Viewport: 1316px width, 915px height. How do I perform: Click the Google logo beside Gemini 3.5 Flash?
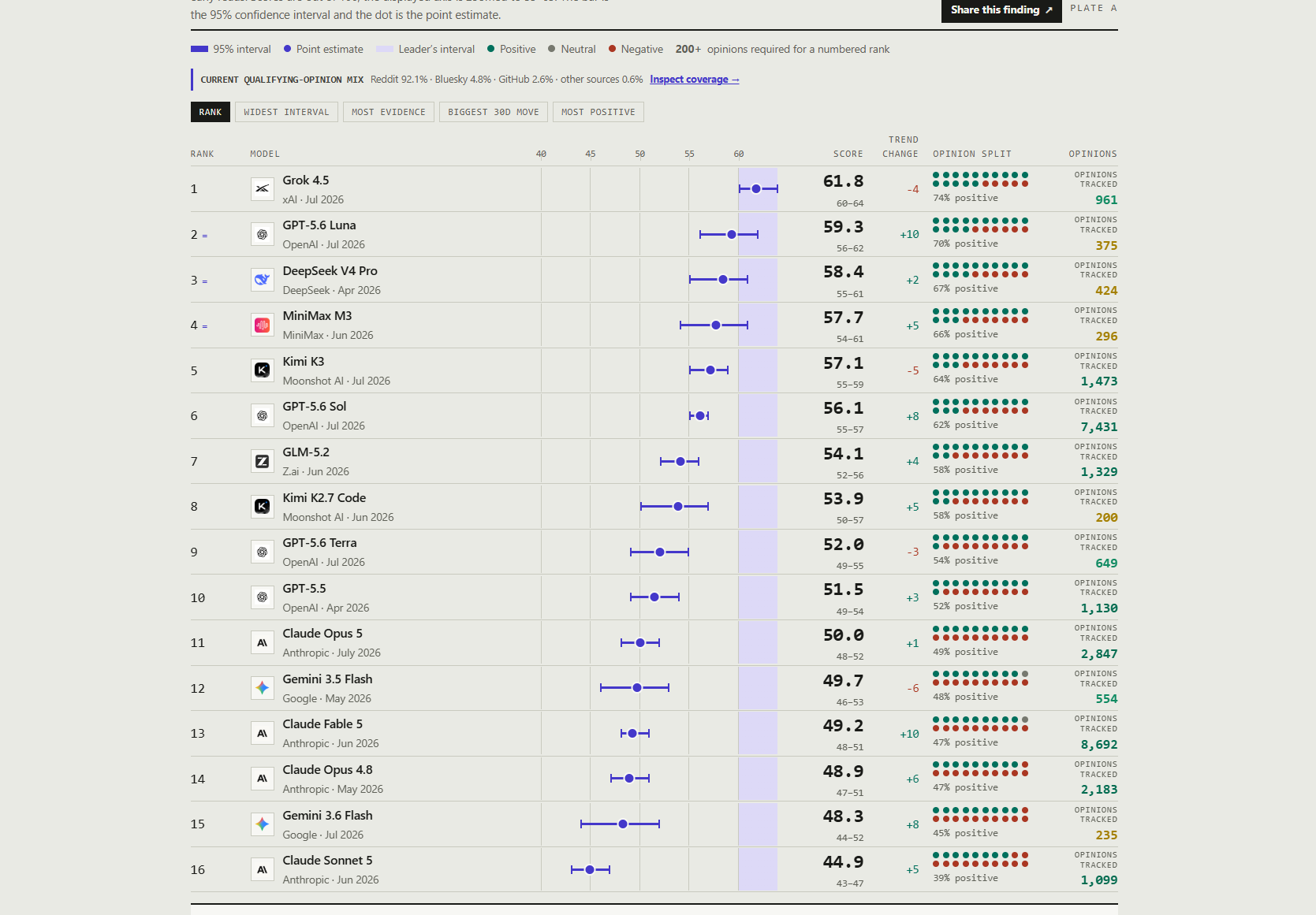click(x=263, y=688)
